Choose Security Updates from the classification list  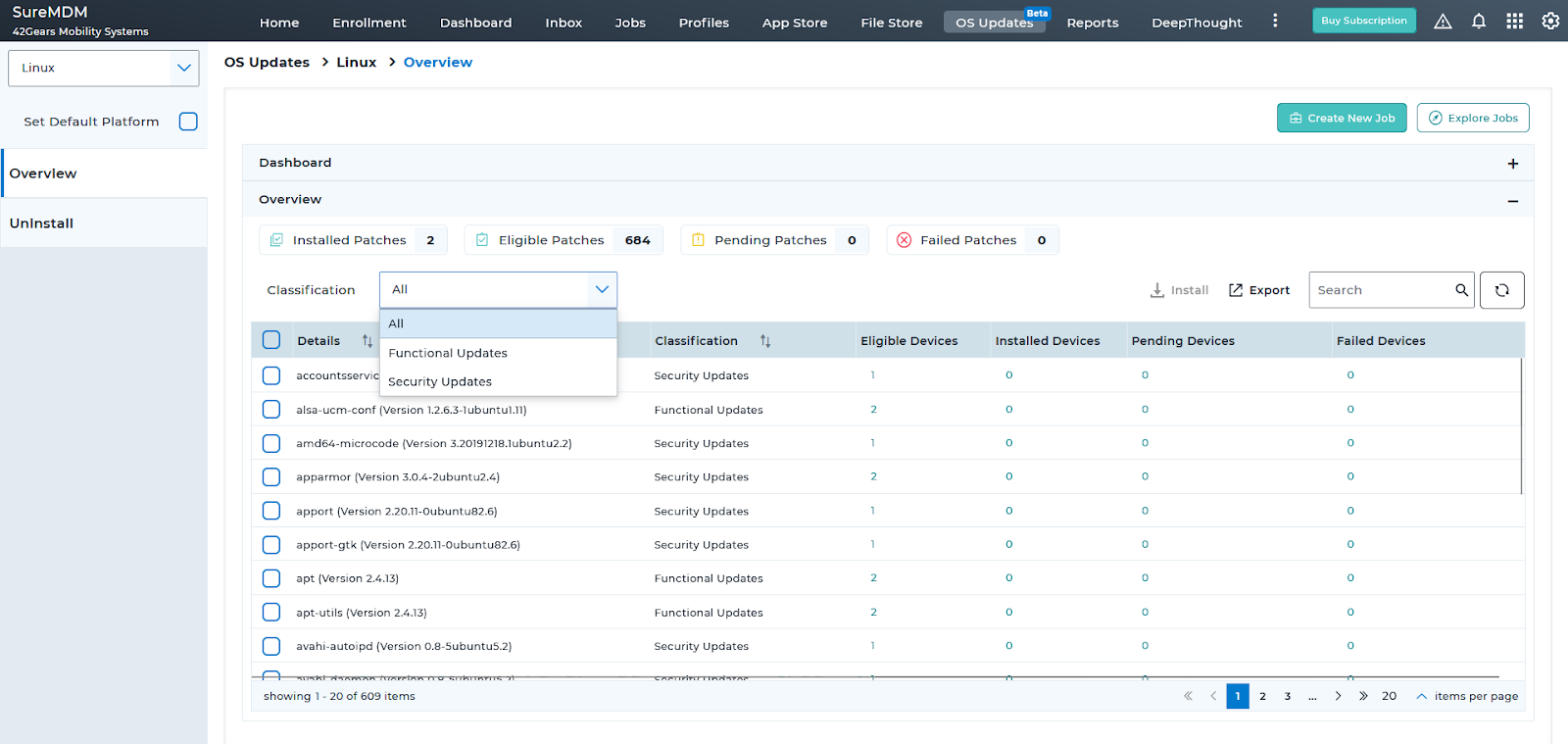[440, 381]
